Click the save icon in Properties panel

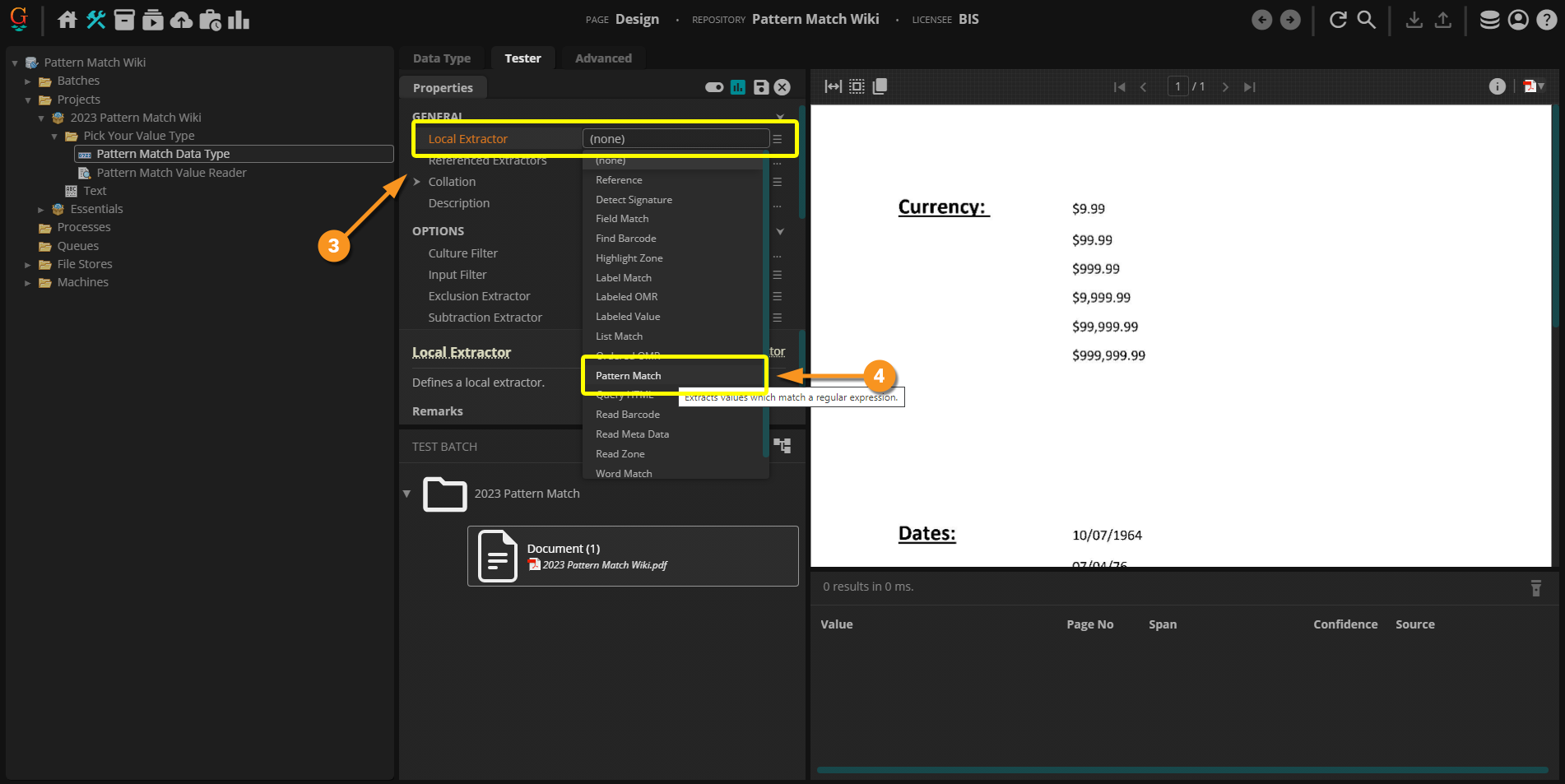(761, 87)
